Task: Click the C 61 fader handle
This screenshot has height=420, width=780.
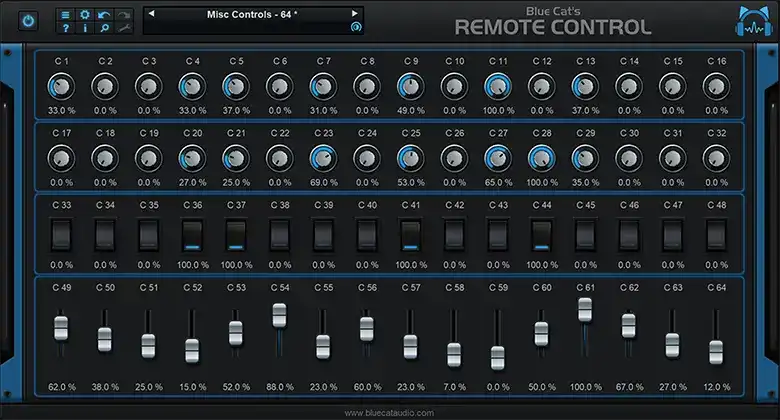Action: pyautogui.click(x=585, y=310)
